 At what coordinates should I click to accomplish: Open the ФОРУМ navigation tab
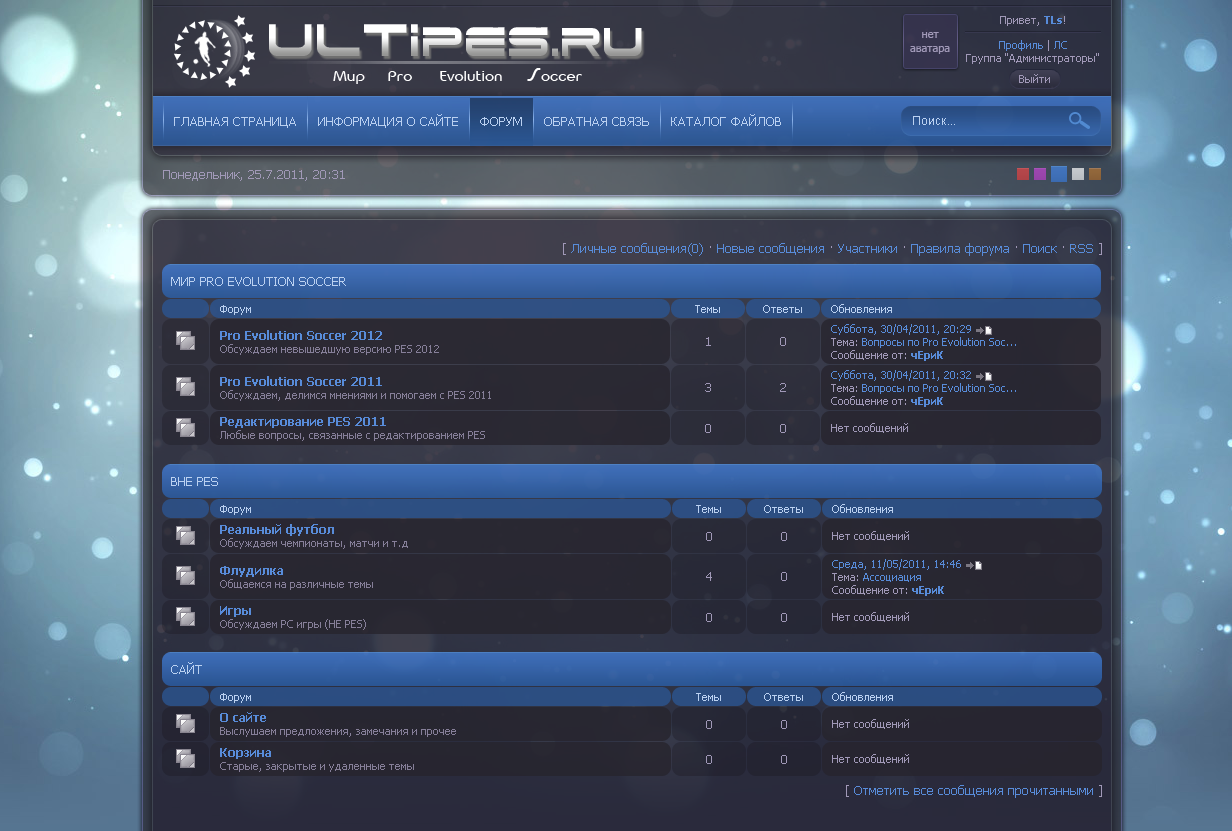click(x=501, y=122)
